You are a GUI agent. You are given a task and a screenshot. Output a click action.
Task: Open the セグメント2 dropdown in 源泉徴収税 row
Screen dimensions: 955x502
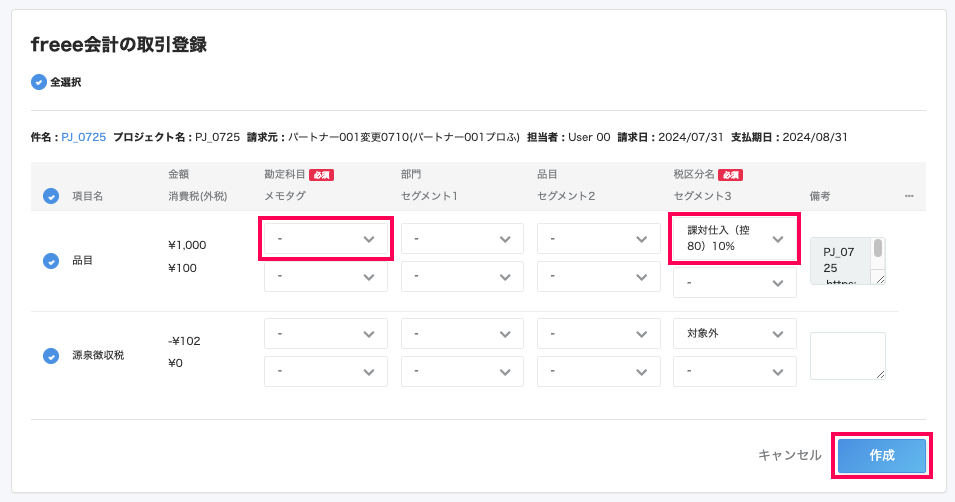click(x=599, y=372)
